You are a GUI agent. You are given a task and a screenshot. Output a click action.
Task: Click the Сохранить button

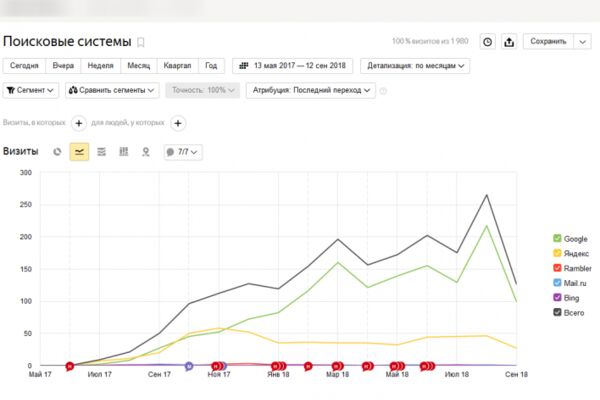548,42
